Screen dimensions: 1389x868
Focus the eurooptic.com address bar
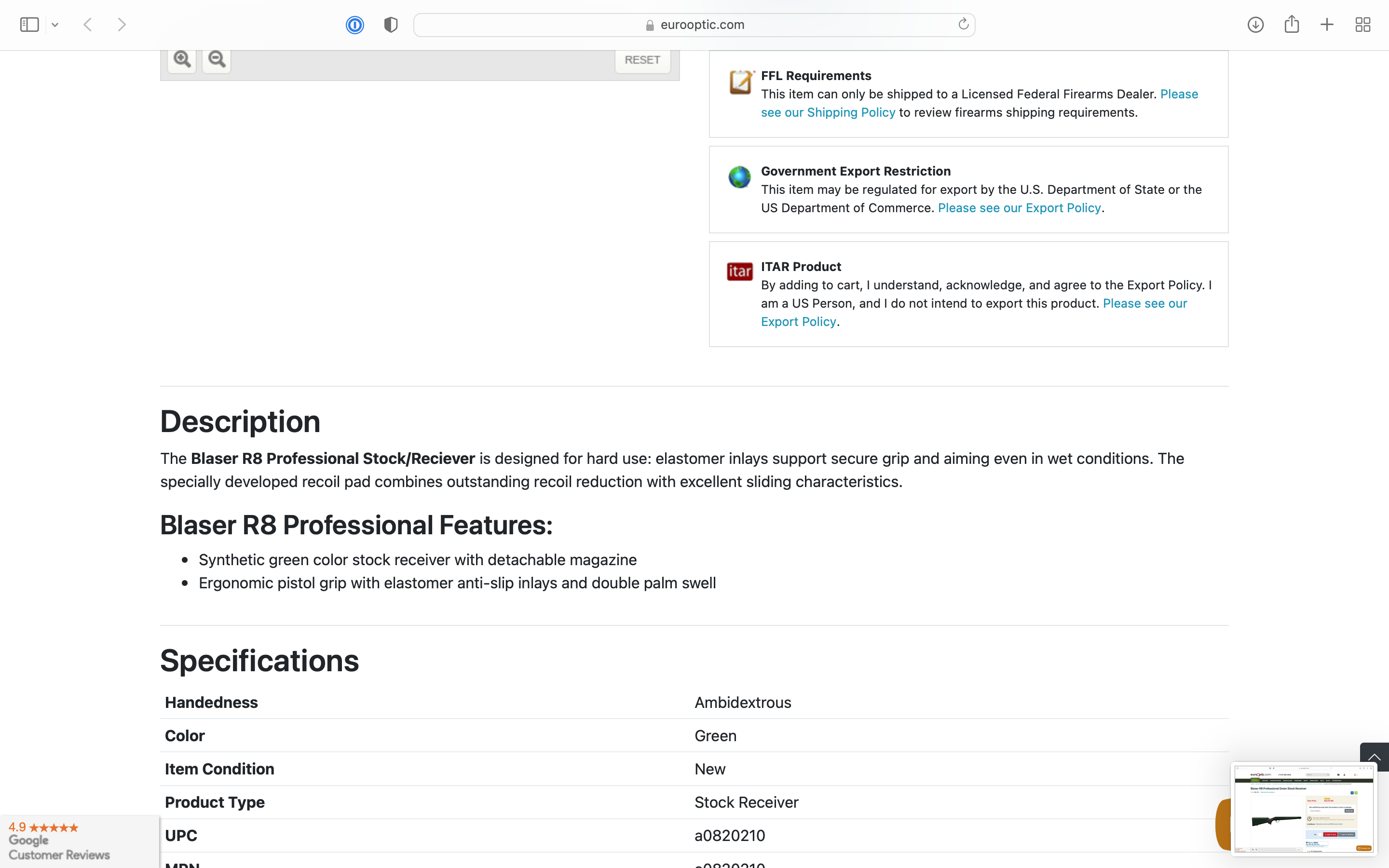click(x=694, y=25)
